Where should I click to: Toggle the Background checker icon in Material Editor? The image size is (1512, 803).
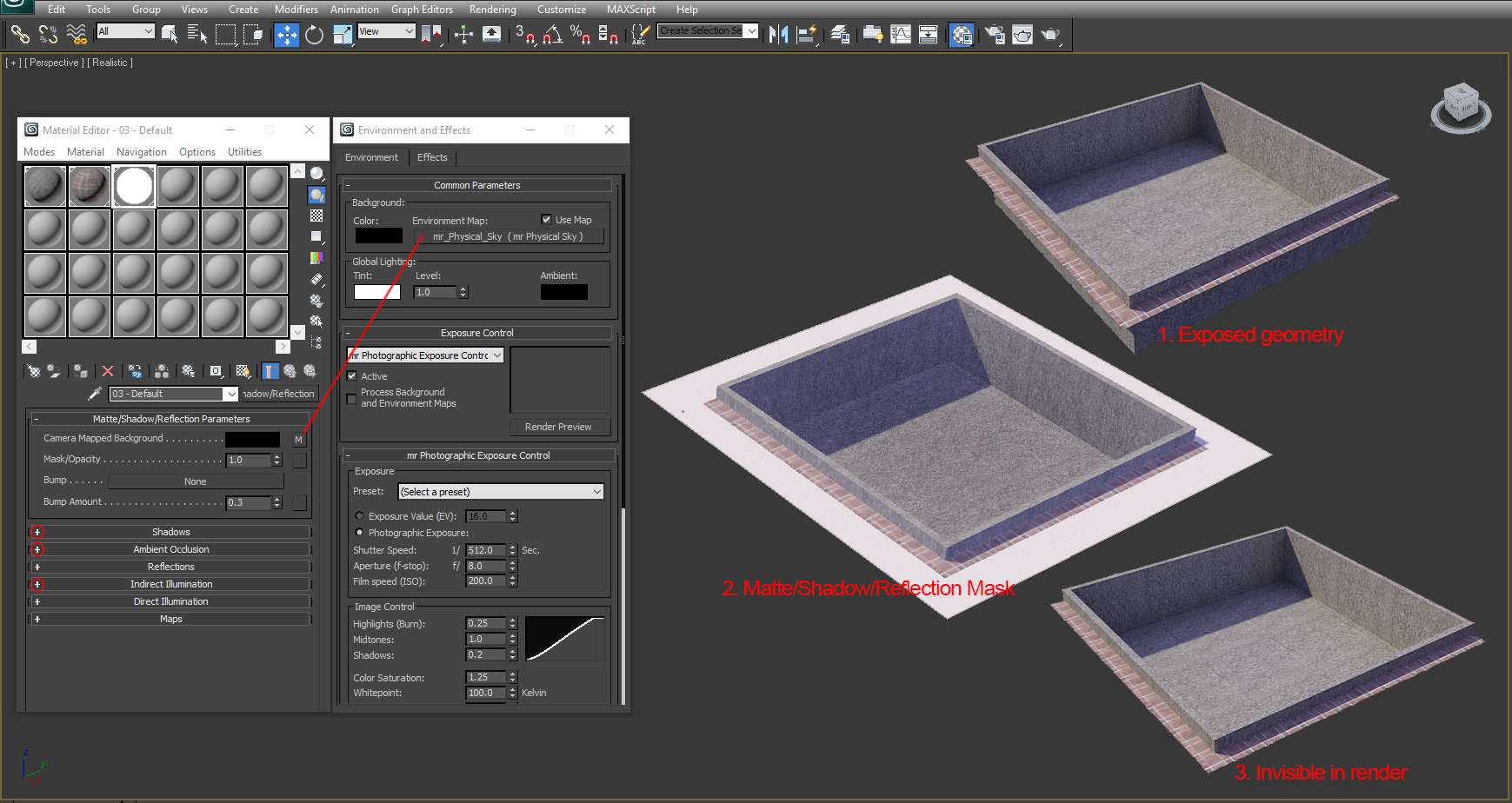pos(316,216)
